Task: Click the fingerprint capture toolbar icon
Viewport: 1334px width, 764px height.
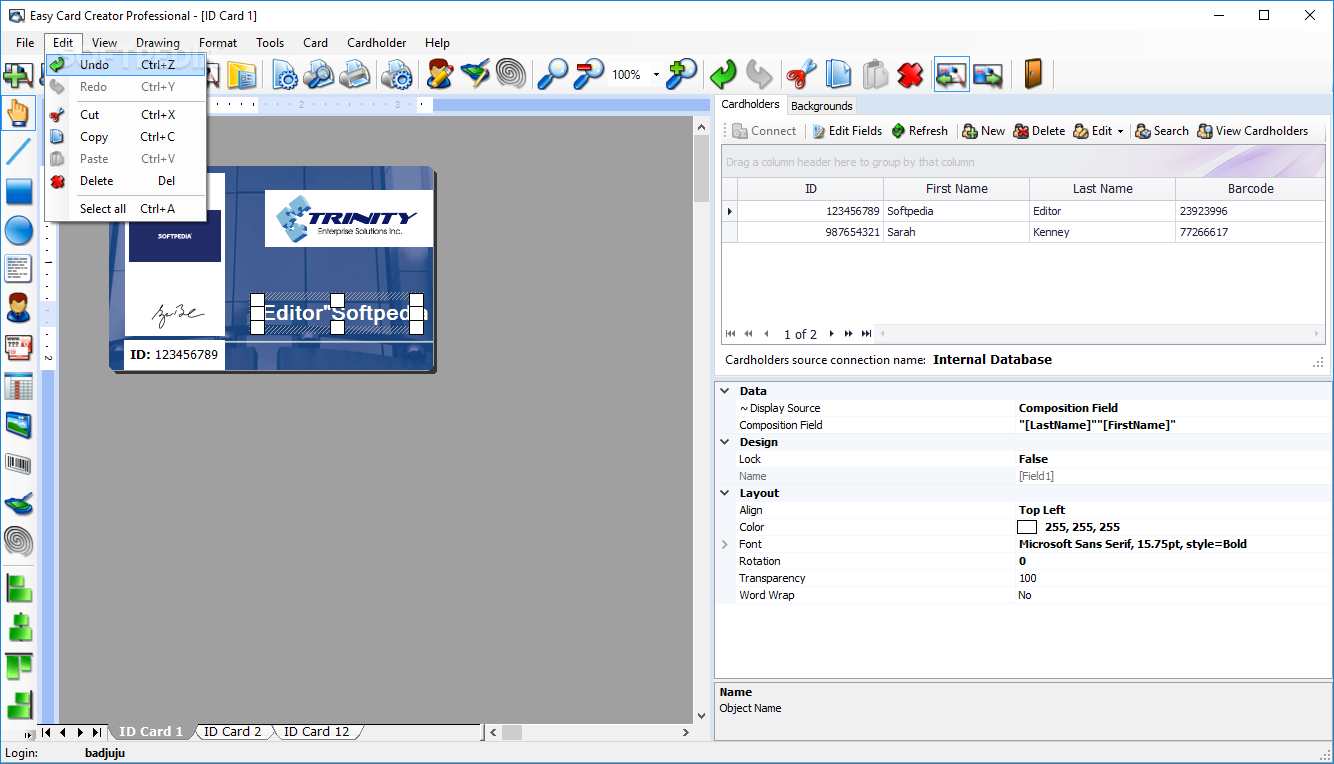Action: point(510,75)
